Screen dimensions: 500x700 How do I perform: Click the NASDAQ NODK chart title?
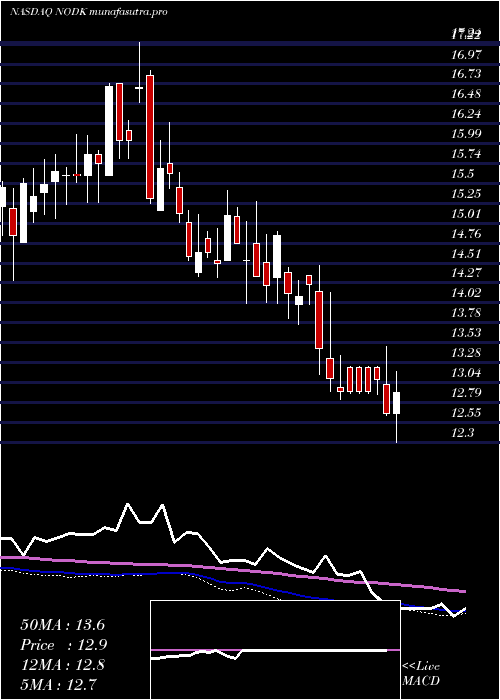point(88,12)
